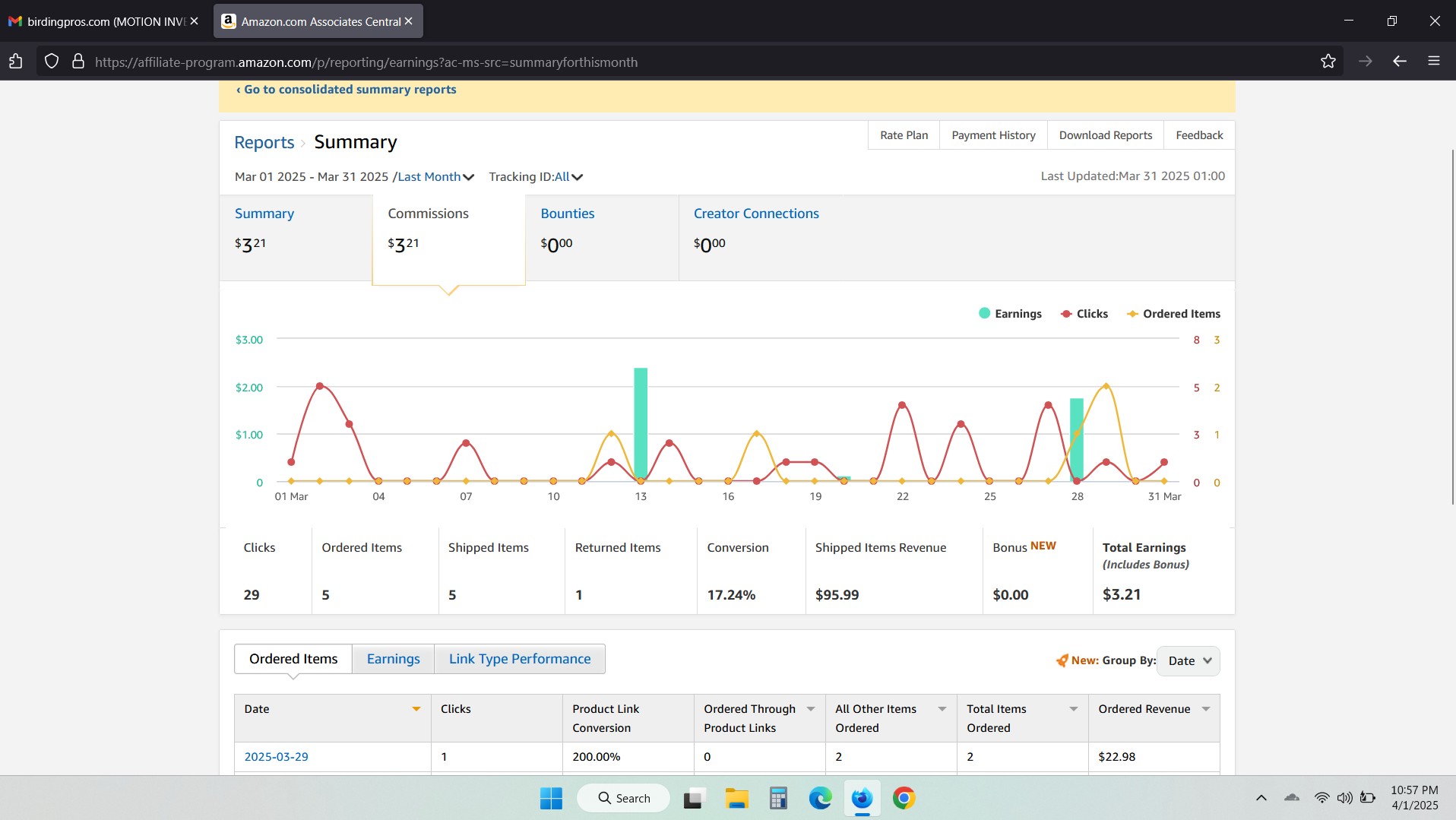Open Total Items Ordered column arrow
This screenshot has width=1456, height=820.
point(1074,709)
